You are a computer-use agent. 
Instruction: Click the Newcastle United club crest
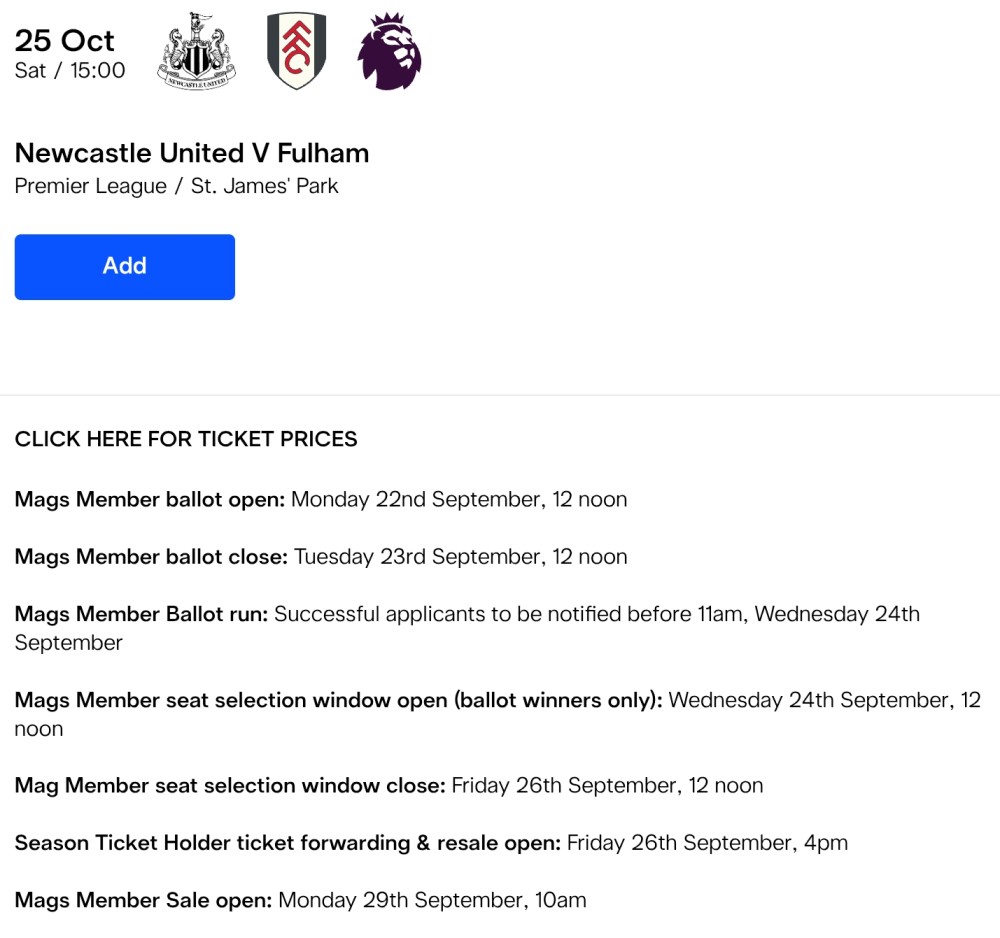(196, 51)
